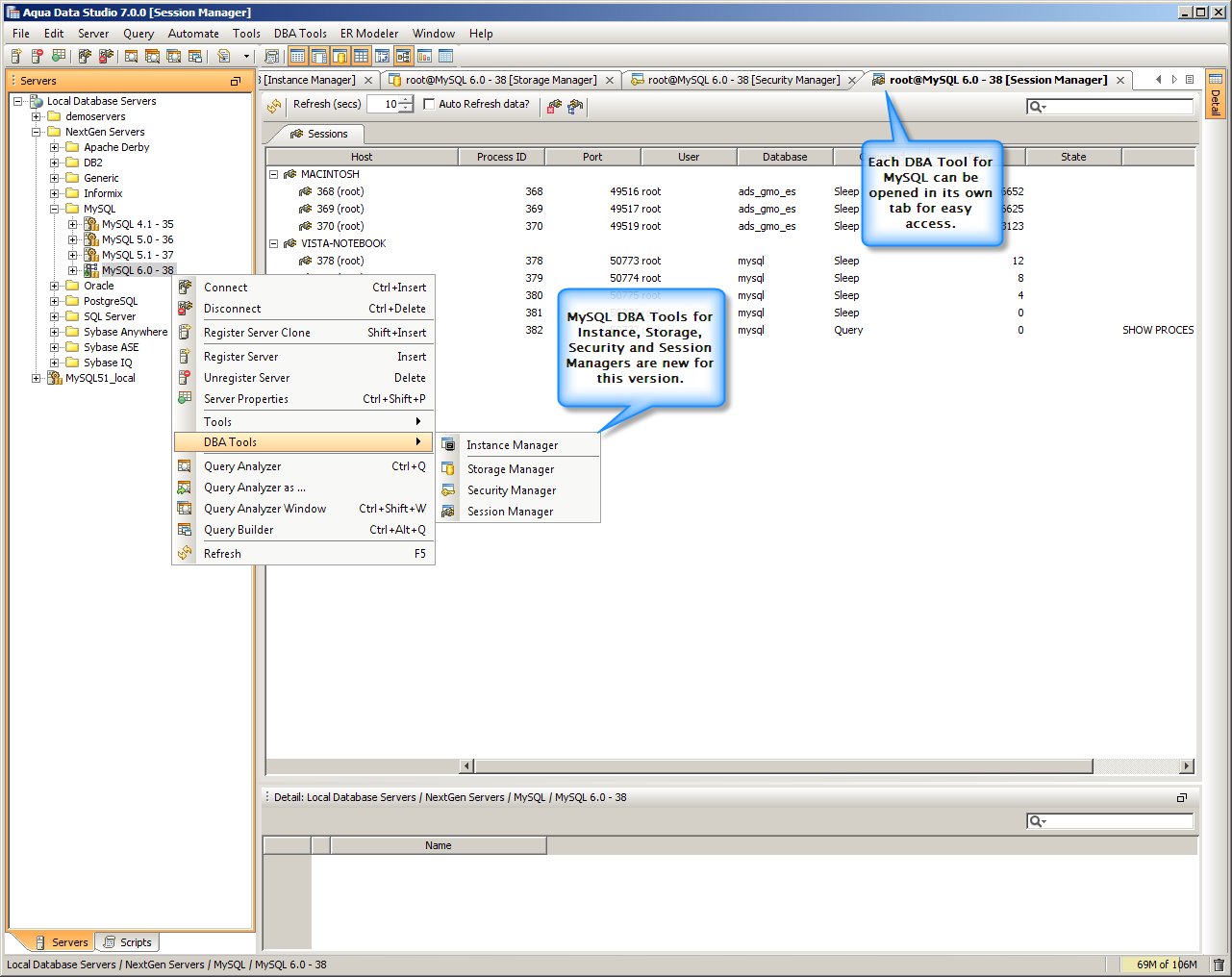Select session row 368 (root)

[339, 191]
